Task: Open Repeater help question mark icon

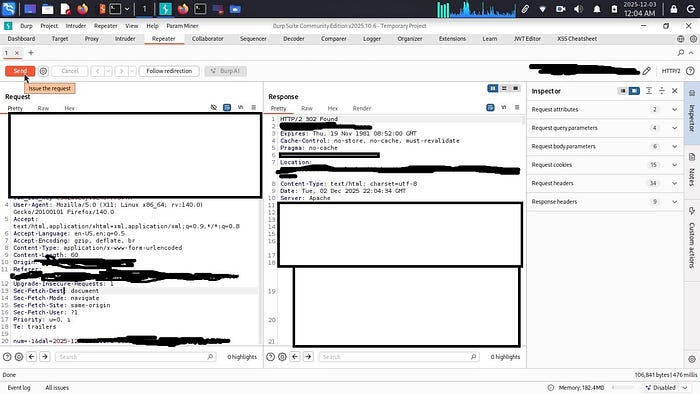Action: pos(690,71)
